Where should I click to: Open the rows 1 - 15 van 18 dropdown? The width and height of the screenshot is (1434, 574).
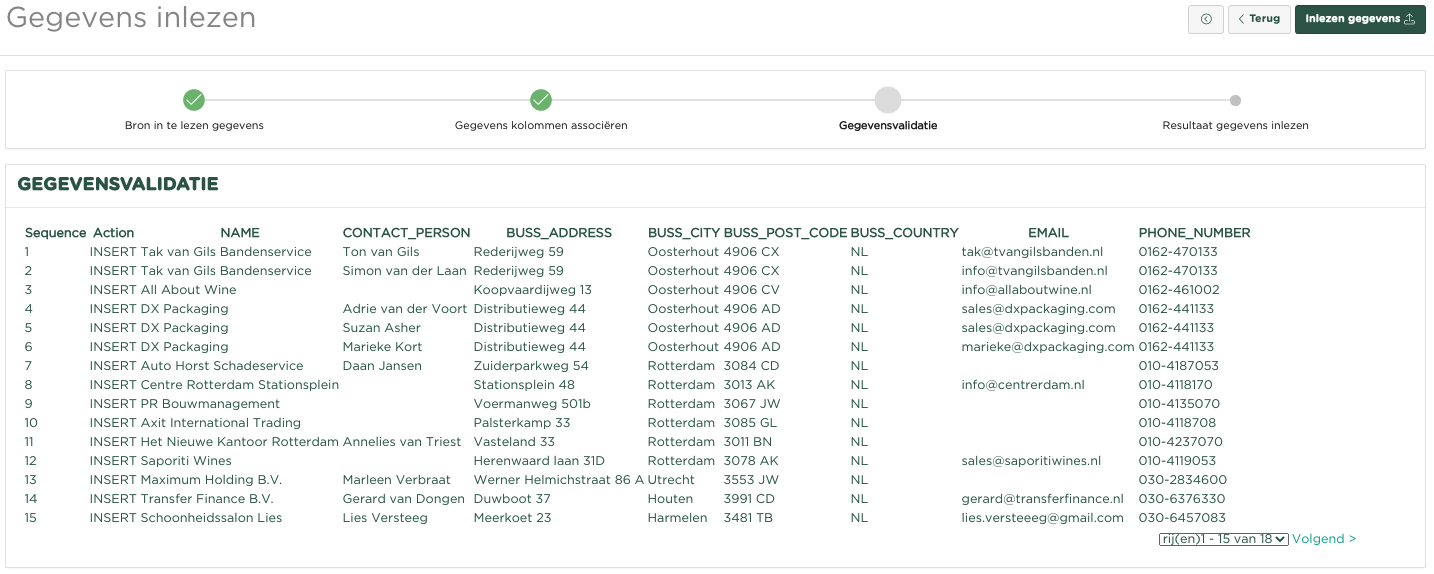coord(1223,539)
